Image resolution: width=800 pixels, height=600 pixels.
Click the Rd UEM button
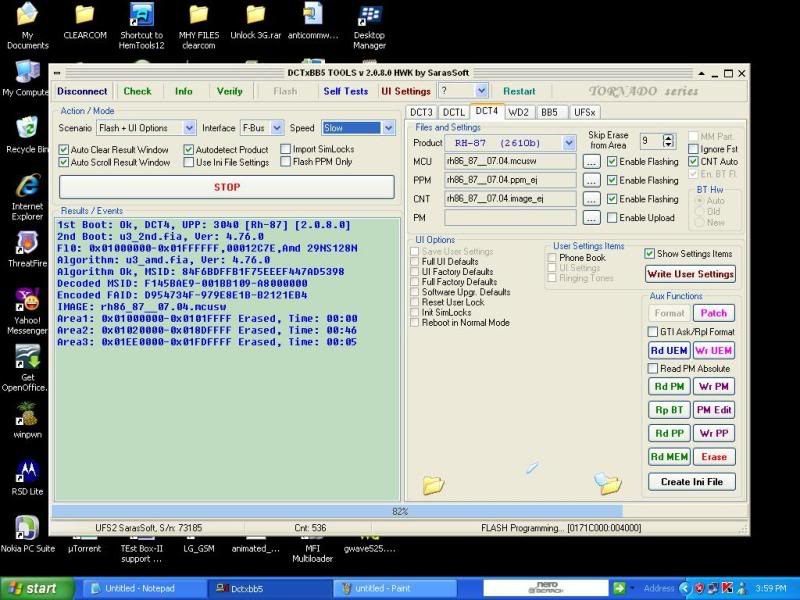[669, 351]
